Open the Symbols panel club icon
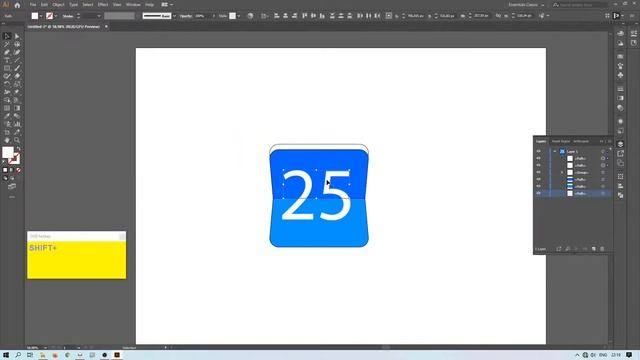 pyautogui.click(x=620, y=76)
